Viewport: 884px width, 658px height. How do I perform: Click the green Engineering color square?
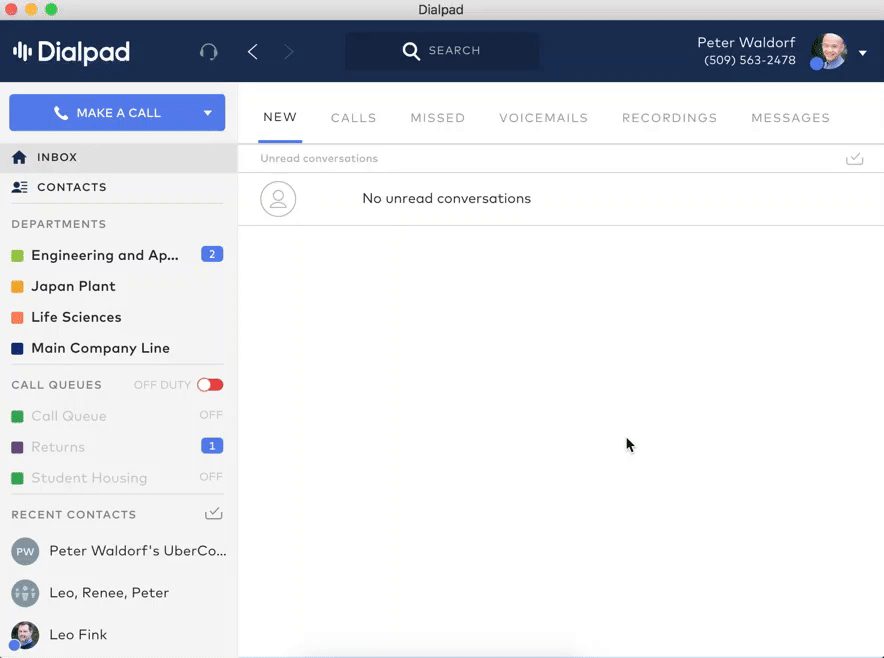17,256
